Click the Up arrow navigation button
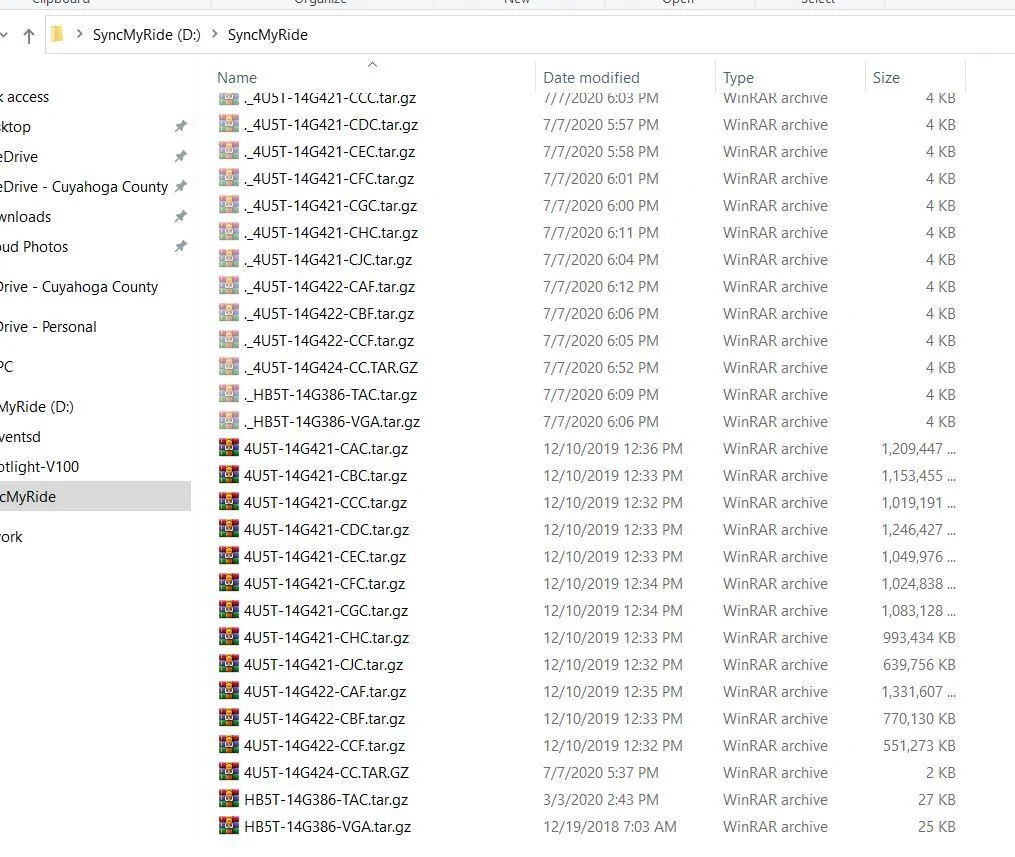 [x=28, y=36]
